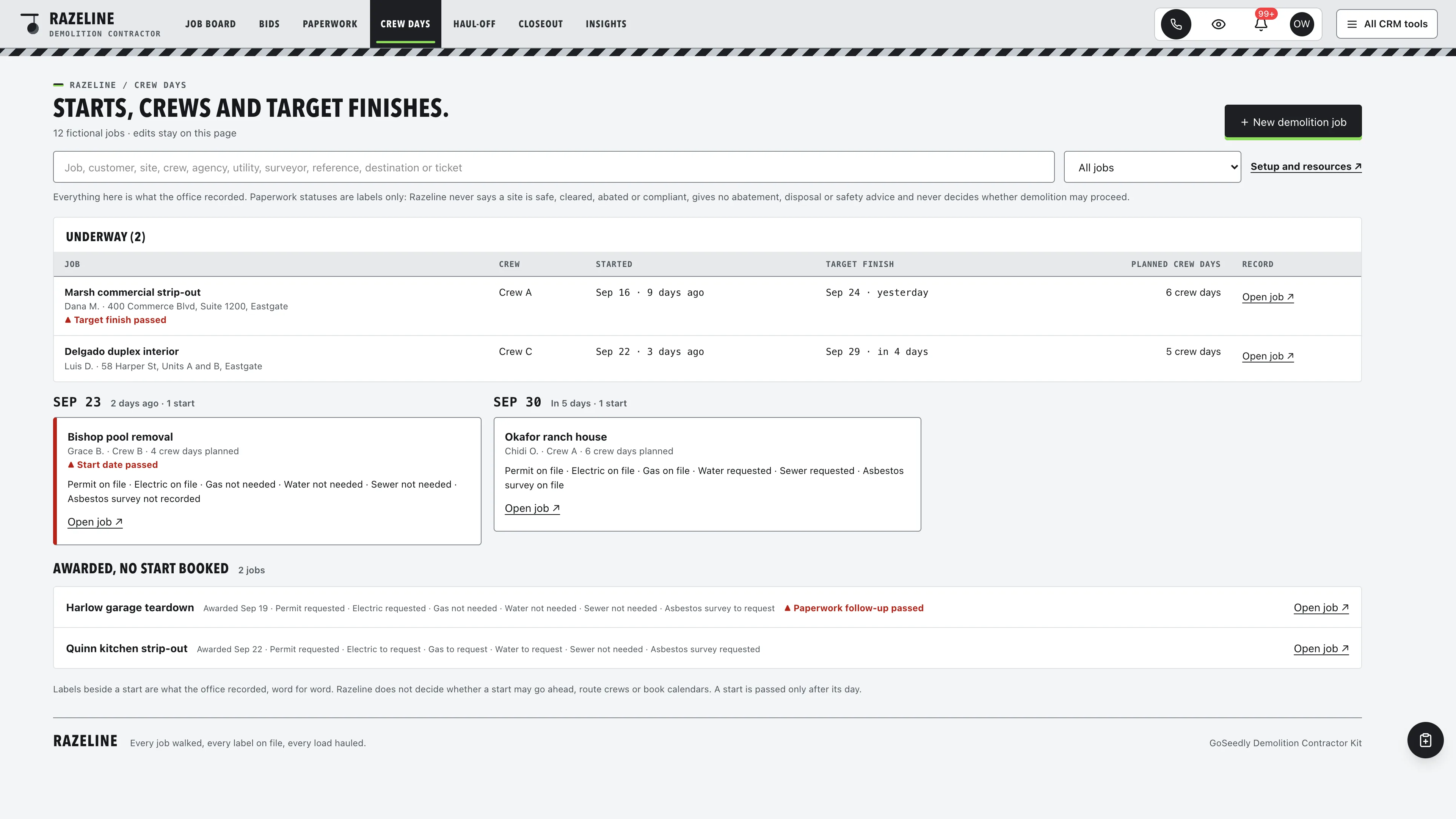Click the Started column header
1456x819 pixels.
(614, 265)
